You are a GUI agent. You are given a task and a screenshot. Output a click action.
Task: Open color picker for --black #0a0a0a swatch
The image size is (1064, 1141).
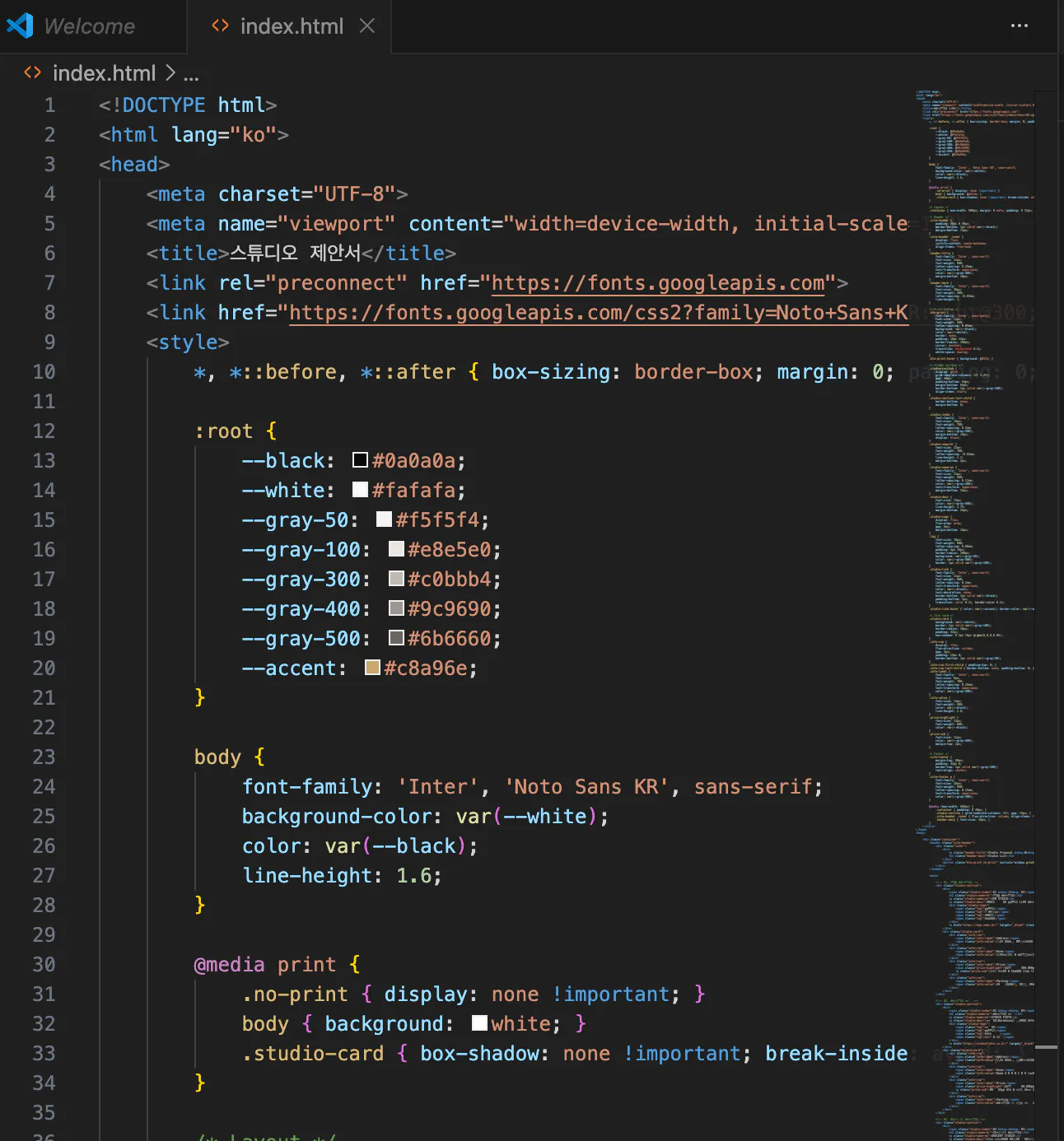[360, 460]
